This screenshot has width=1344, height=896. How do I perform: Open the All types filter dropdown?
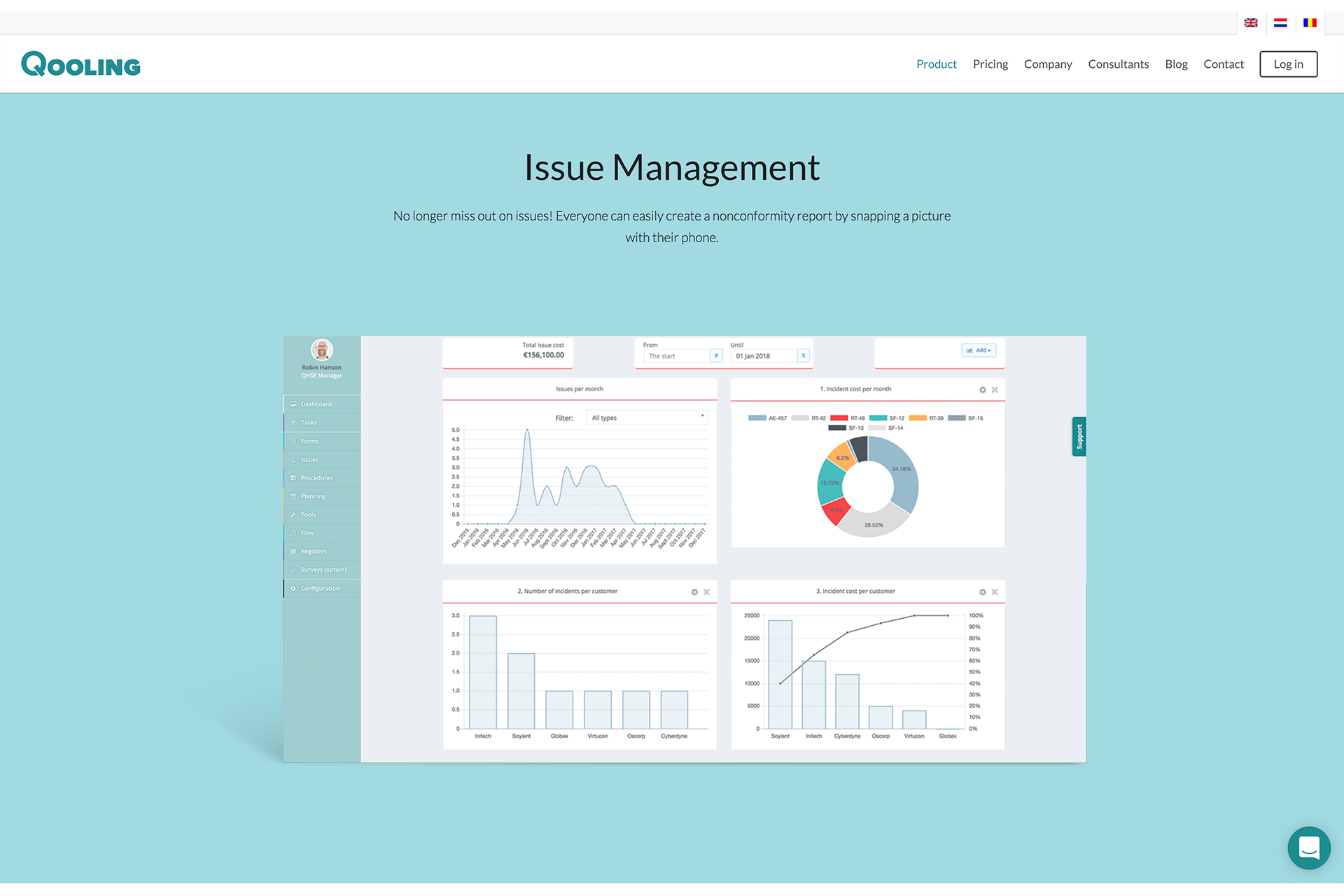(647, 418)
